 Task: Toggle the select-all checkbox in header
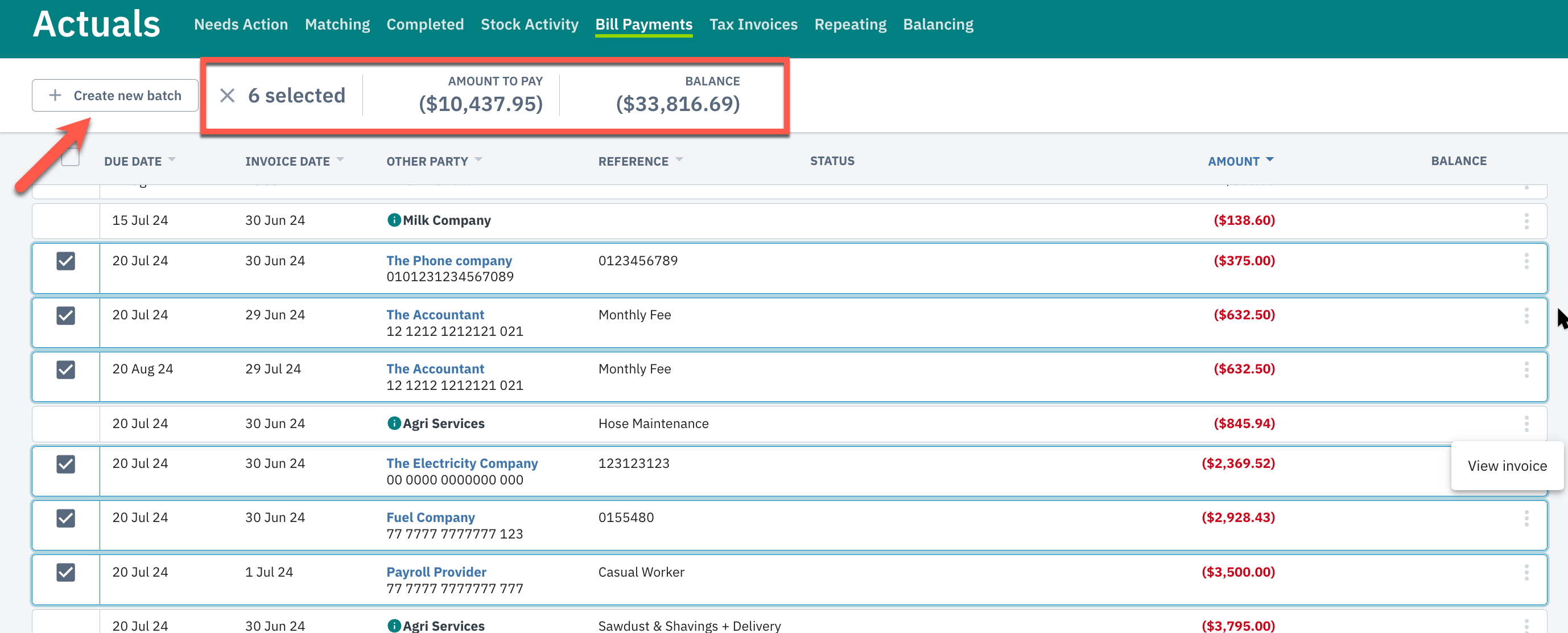71,157
